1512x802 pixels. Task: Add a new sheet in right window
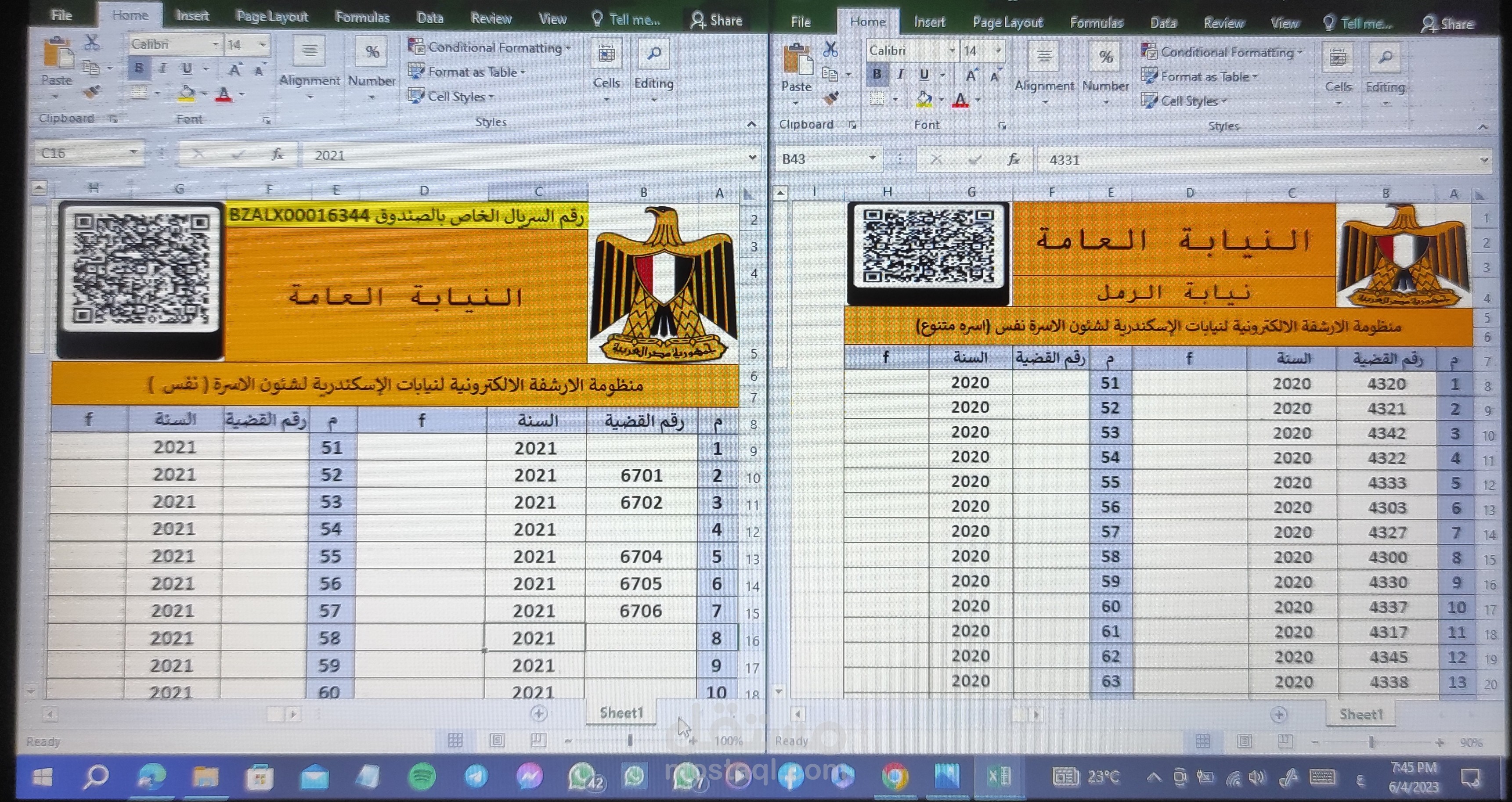pyautogui.click(x=1279, y=715)
